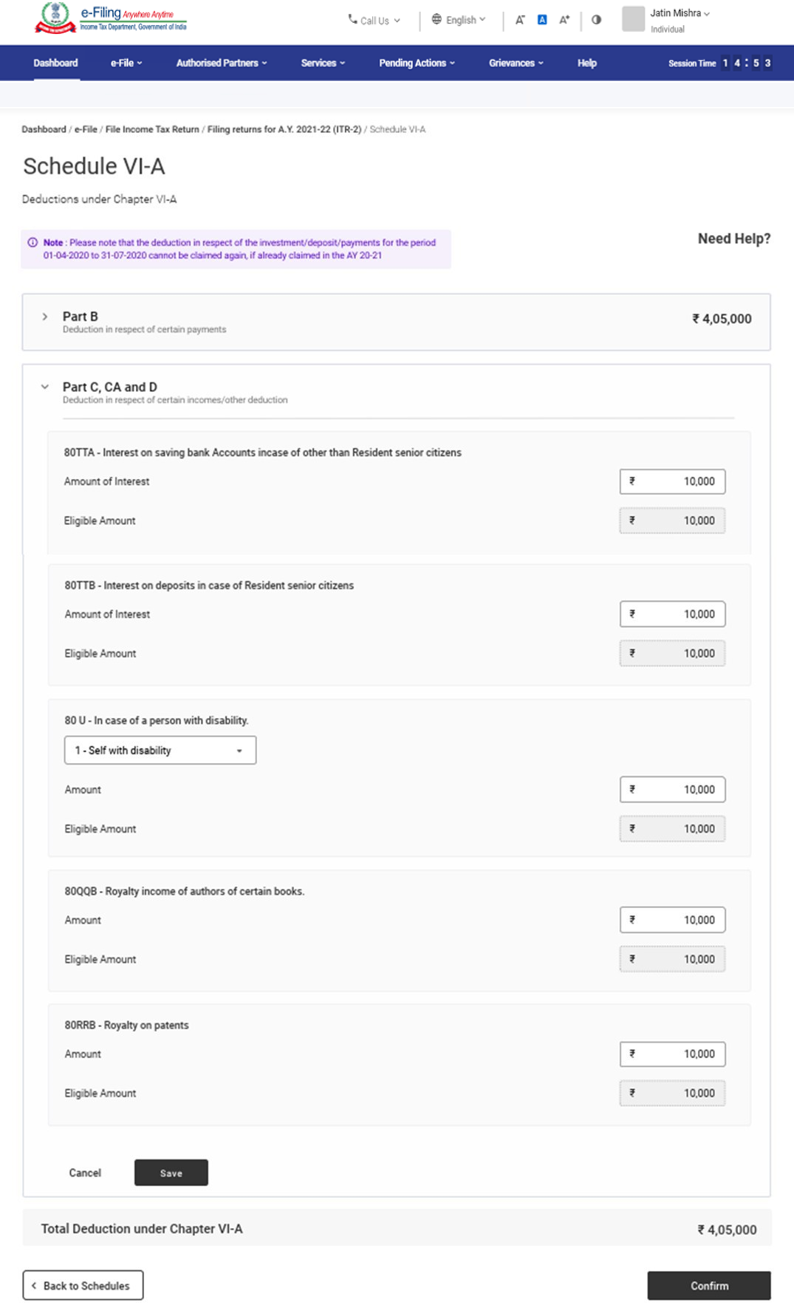
Task: Open the Grievances menu
Action: pos(516,63)
